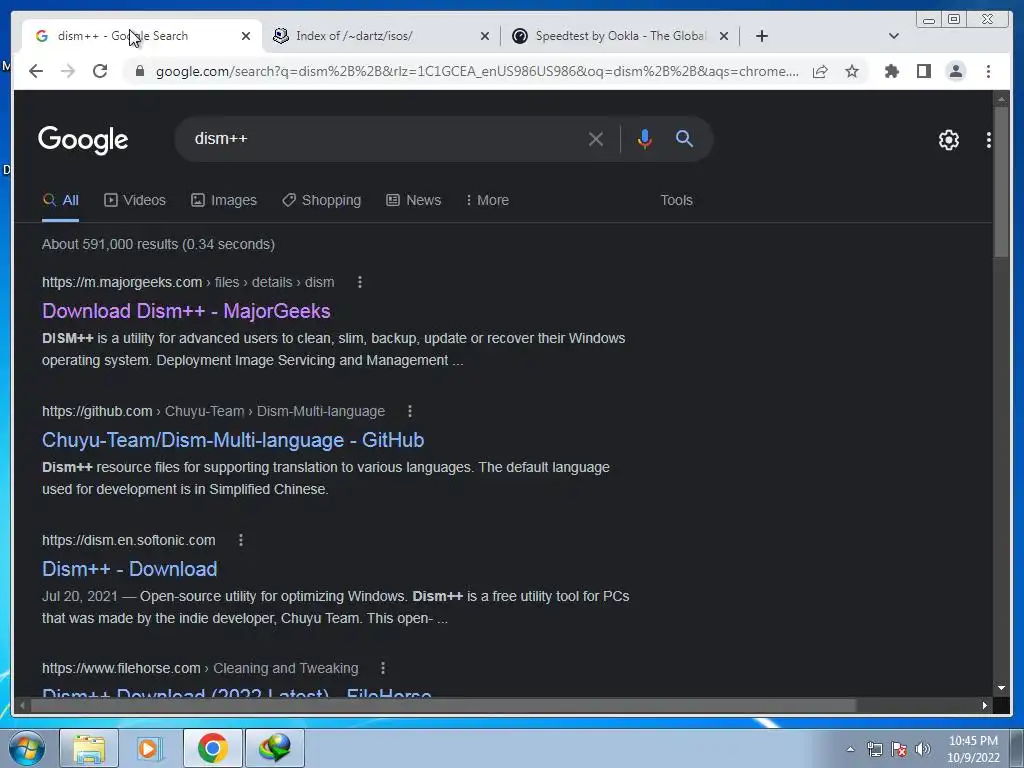Open the Chrome three-dot menu

pos(988,71)
